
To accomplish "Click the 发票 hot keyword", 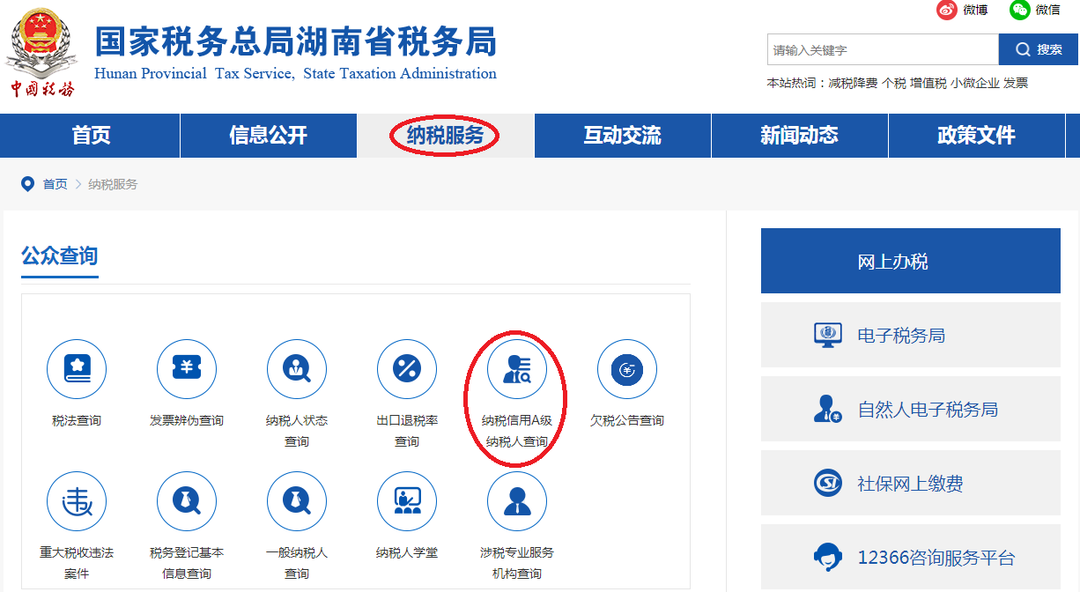I will [x=1015, y=83].
